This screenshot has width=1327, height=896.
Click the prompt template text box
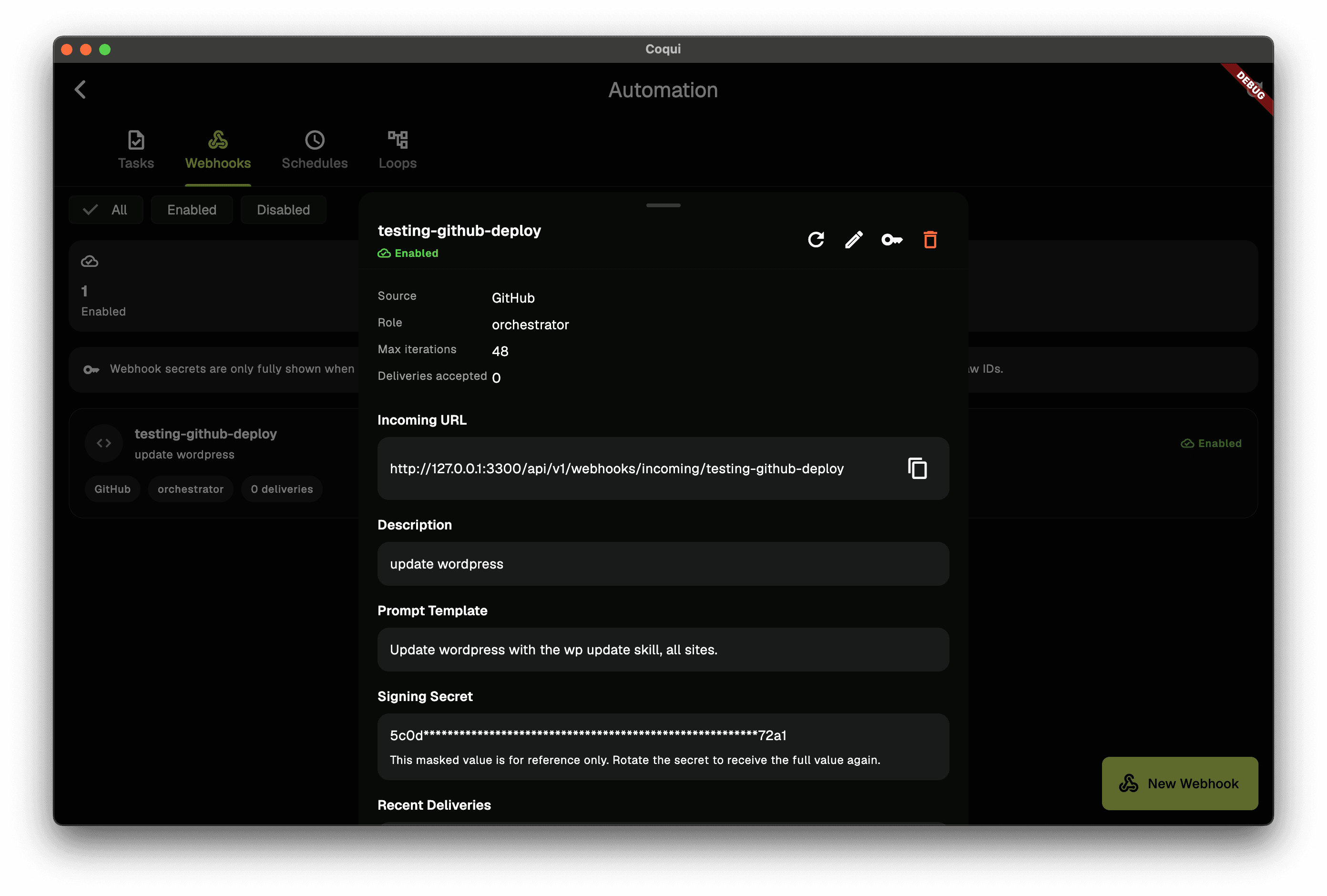[x=663, y=650]
